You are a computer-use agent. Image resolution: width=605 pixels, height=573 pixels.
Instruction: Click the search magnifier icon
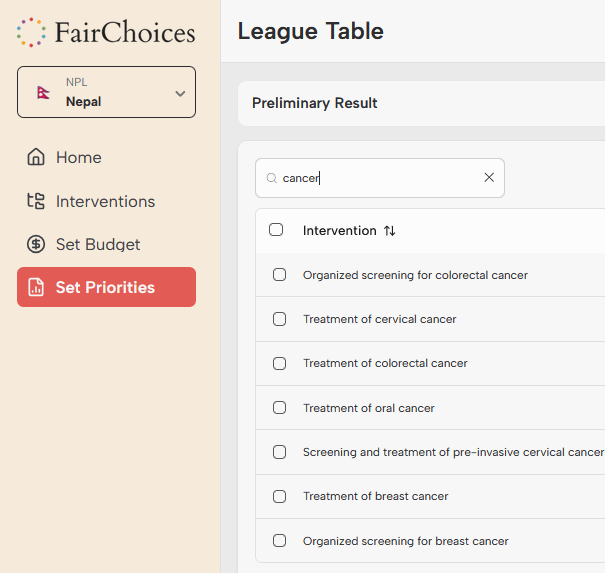271,178
